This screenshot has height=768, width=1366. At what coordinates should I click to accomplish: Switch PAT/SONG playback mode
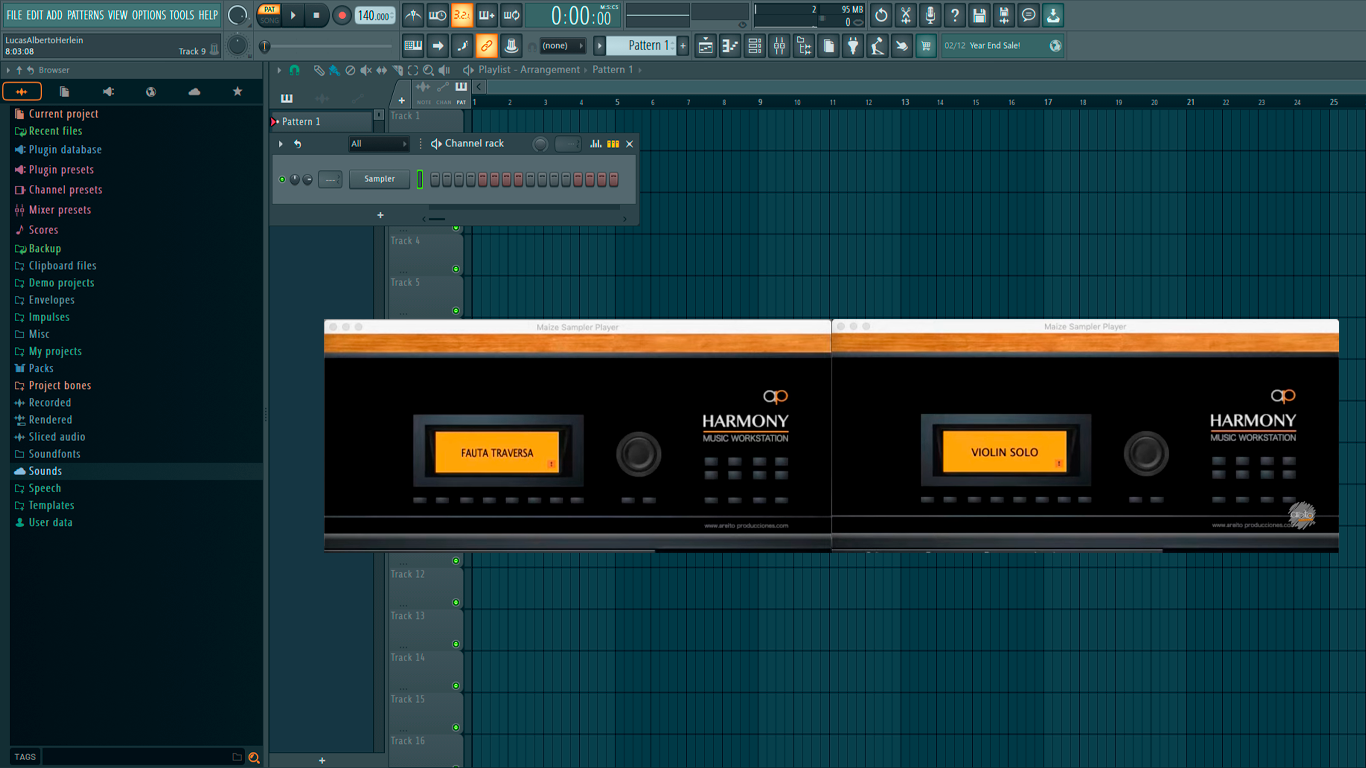tap(269, 15)
